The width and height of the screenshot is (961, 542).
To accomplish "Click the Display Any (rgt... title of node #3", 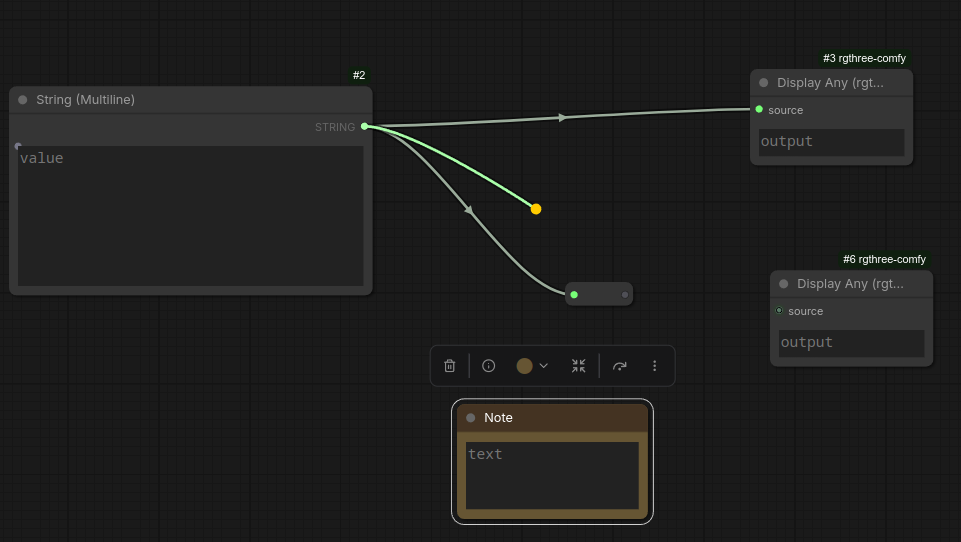I will pyautogui.click(x=830, y=83).
